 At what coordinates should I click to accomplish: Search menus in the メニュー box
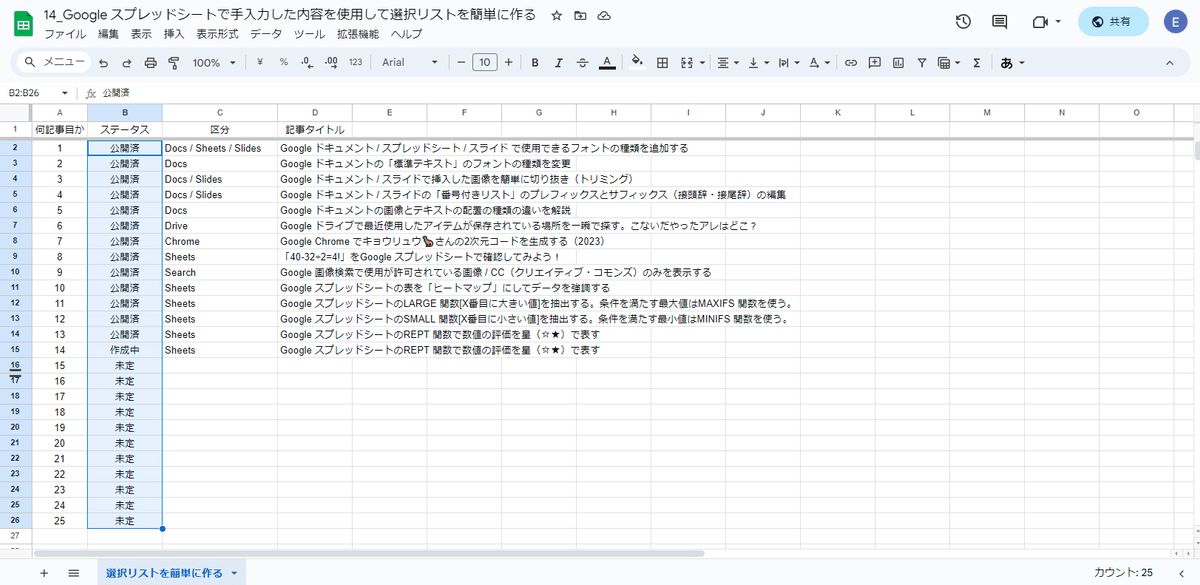click(53, 62)
